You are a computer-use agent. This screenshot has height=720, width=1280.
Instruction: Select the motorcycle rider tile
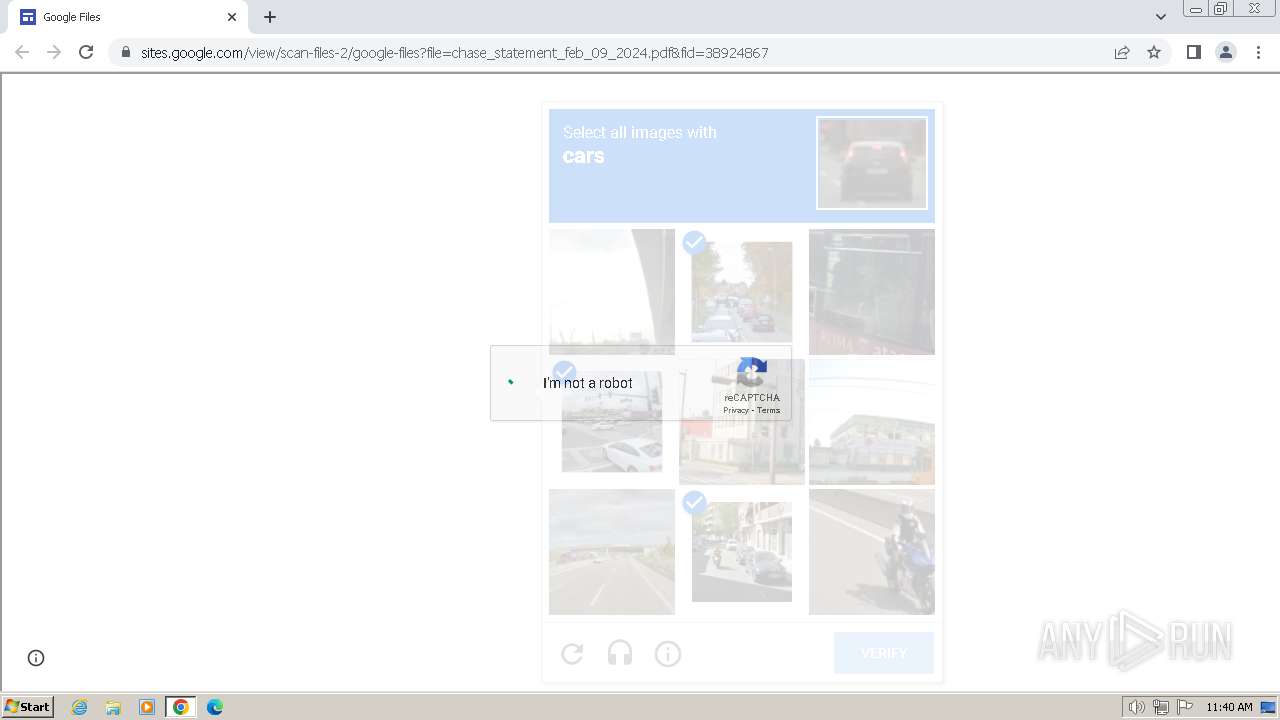point(872,552)
